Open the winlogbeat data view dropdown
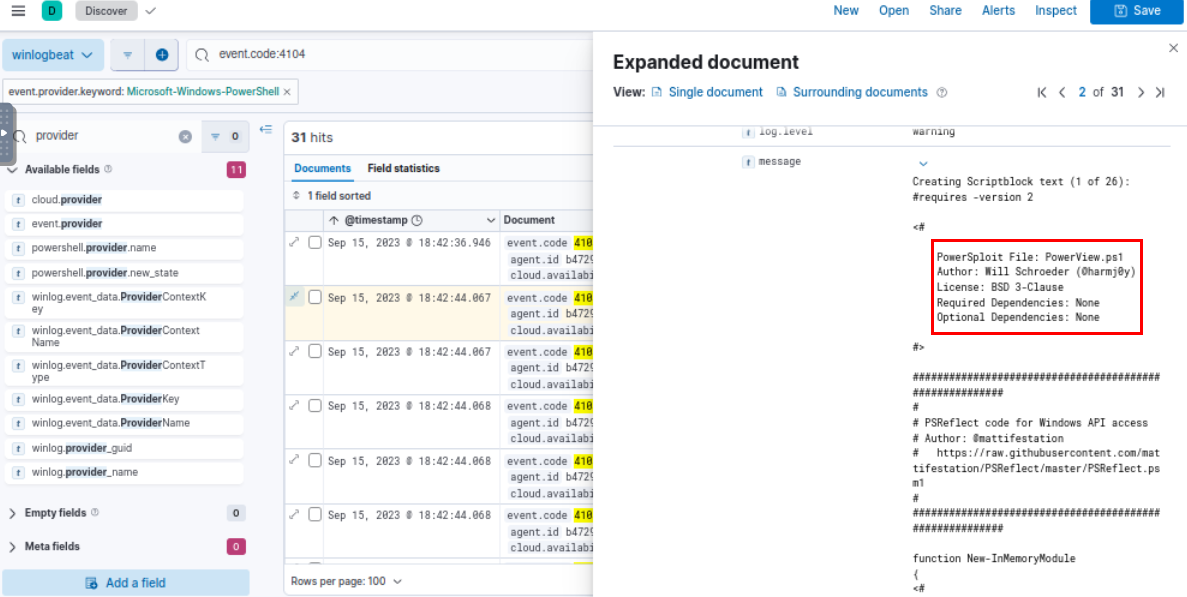The height and width of the screenshot is (597, 1187). (x=53, y=54)
